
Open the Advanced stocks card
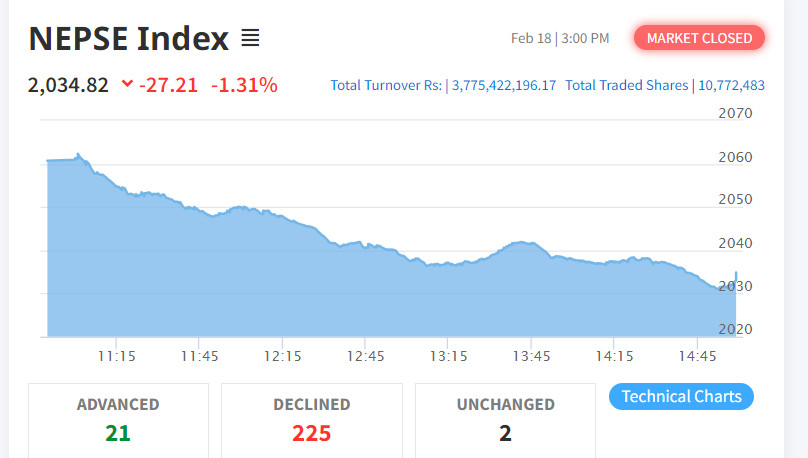[118, 419]
